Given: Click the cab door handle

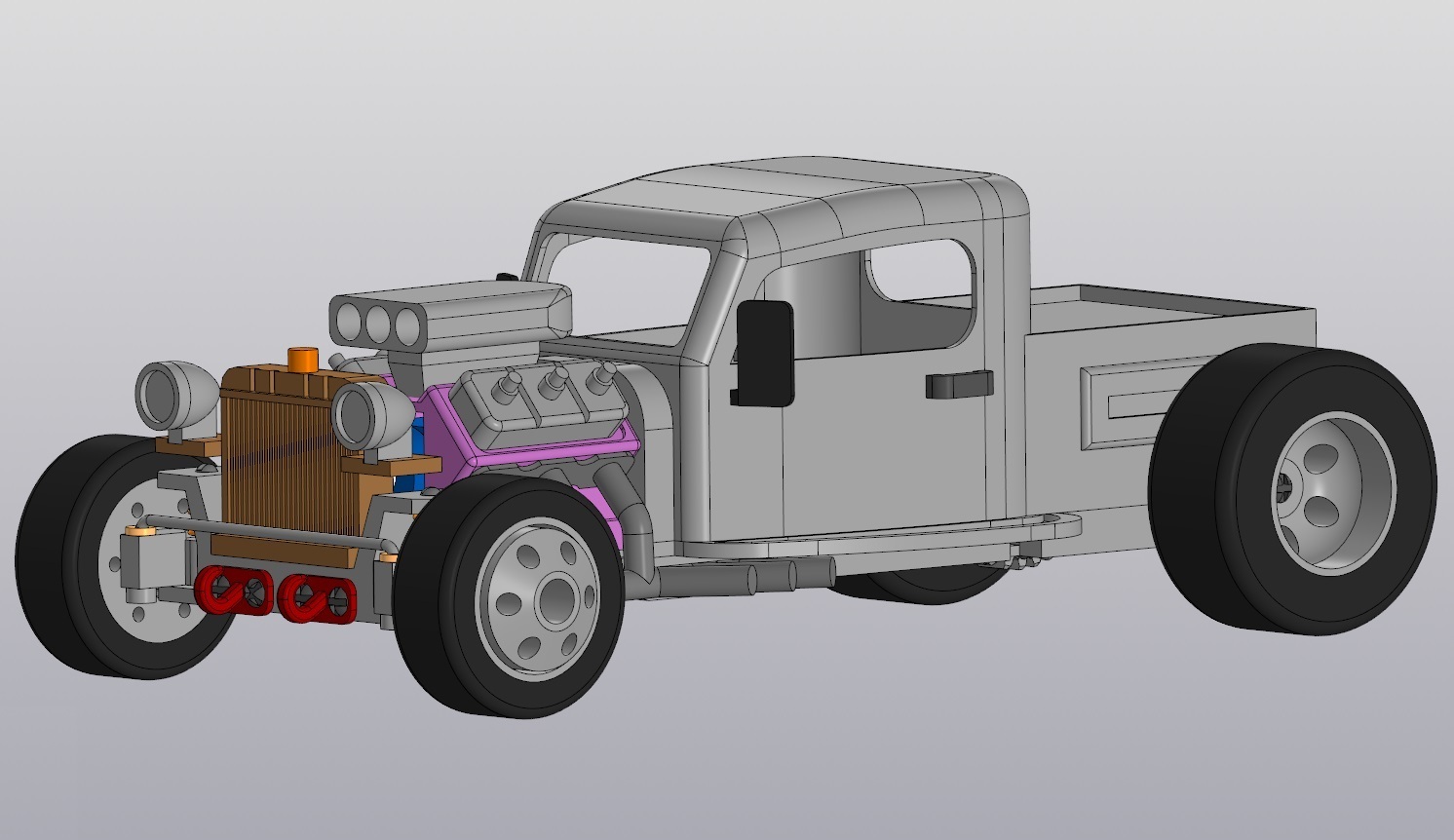Looking at the screenshot, I should 960,384.
